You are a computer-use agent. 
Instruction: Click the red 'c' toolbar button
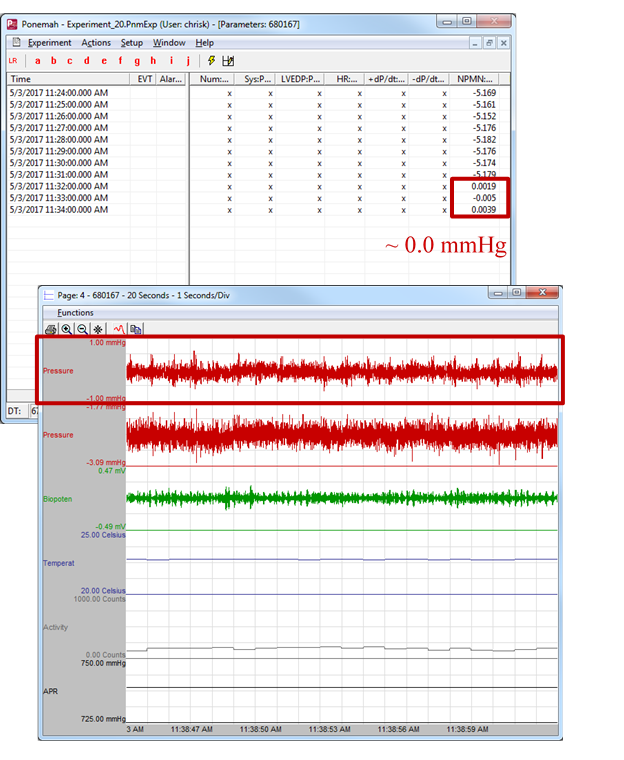point(70,61)
